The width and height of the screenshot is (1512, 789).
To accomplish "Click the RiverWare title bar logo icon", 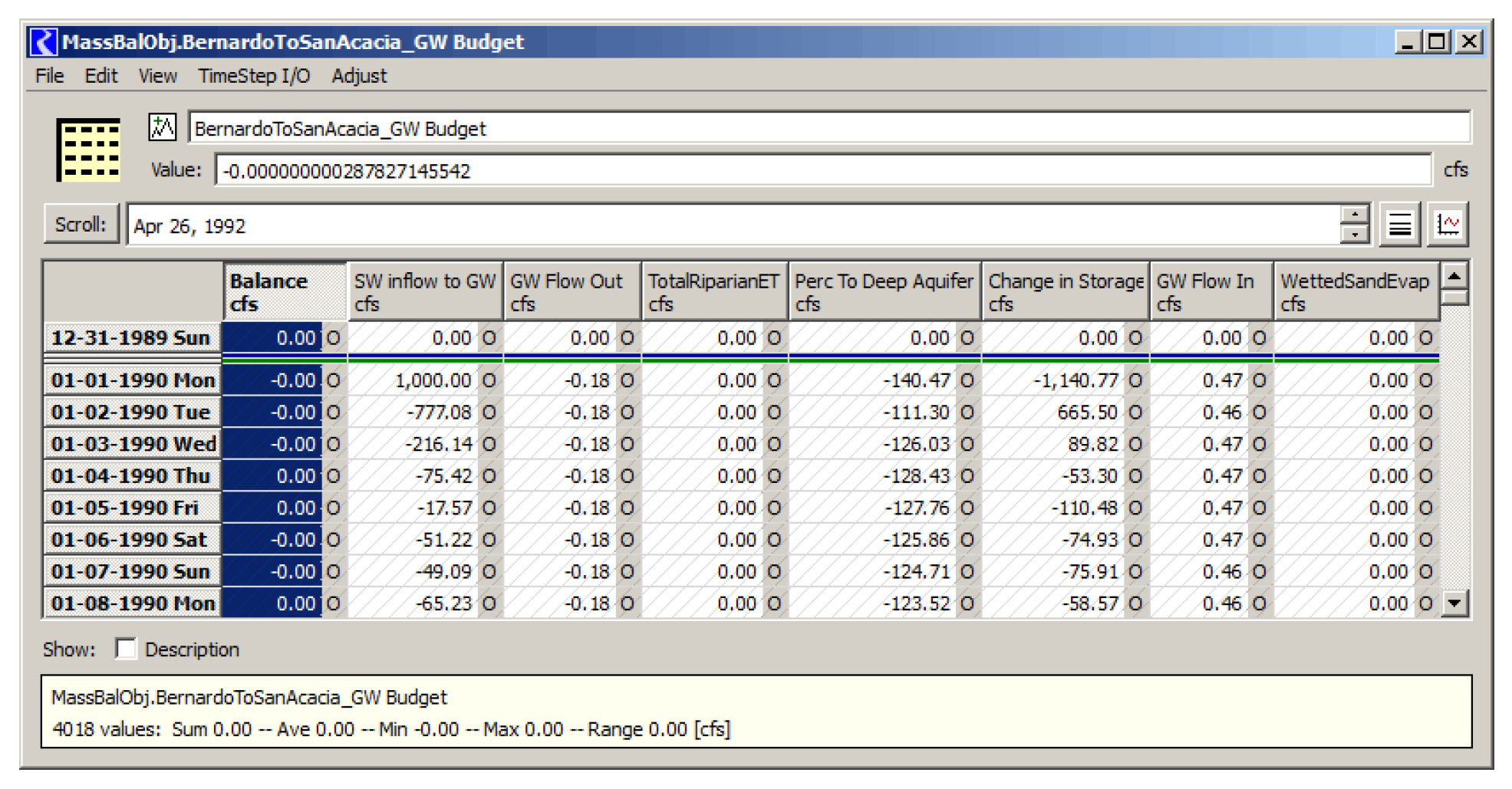I will click(43, 41).
